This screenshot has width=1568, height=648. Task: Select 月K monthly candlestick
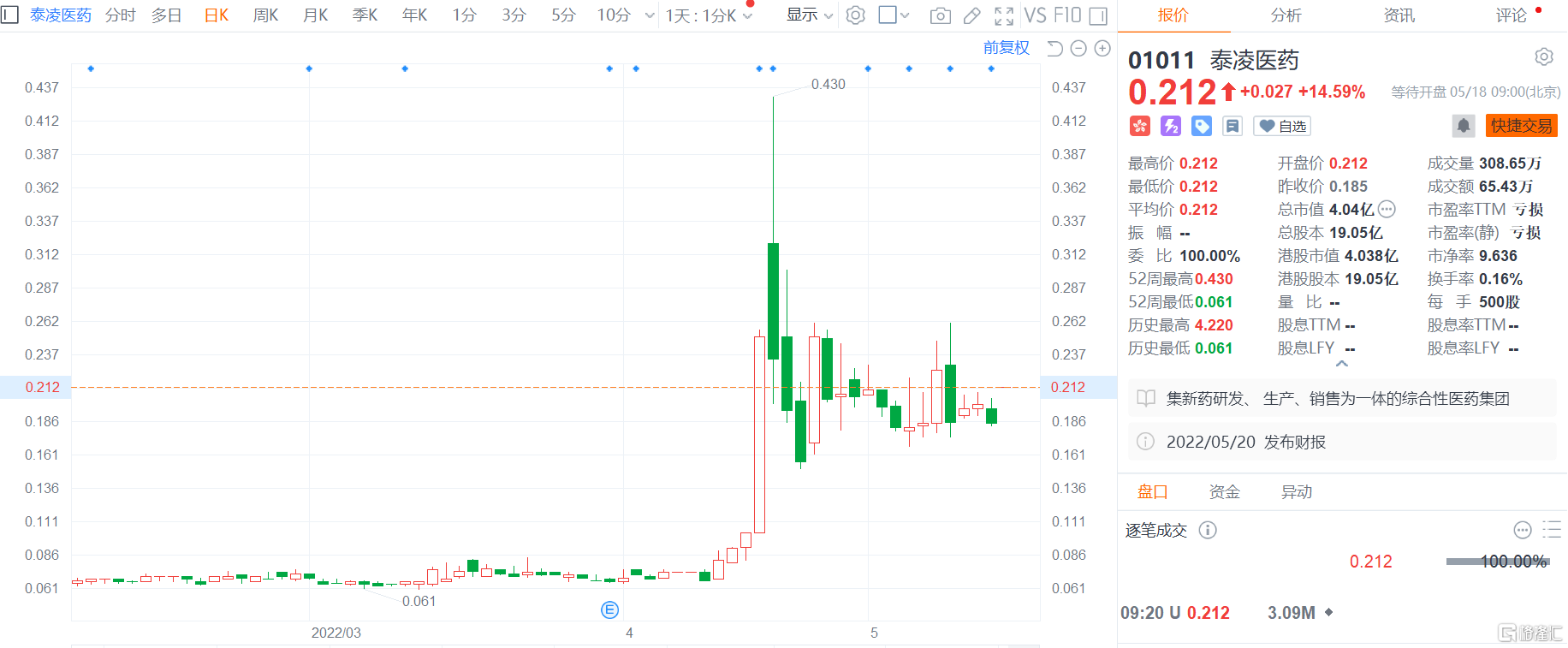coord(316,15)
